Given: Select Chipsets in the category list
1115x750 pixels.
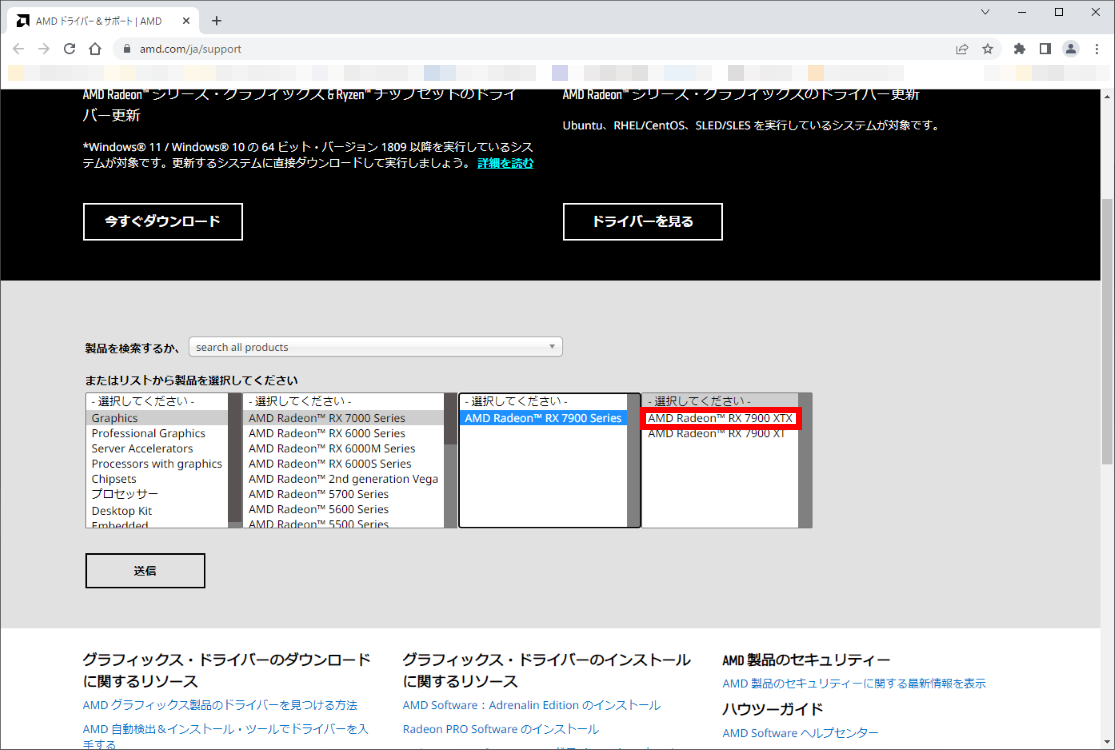Looking at the screenshot, I should tap(156, 479).
